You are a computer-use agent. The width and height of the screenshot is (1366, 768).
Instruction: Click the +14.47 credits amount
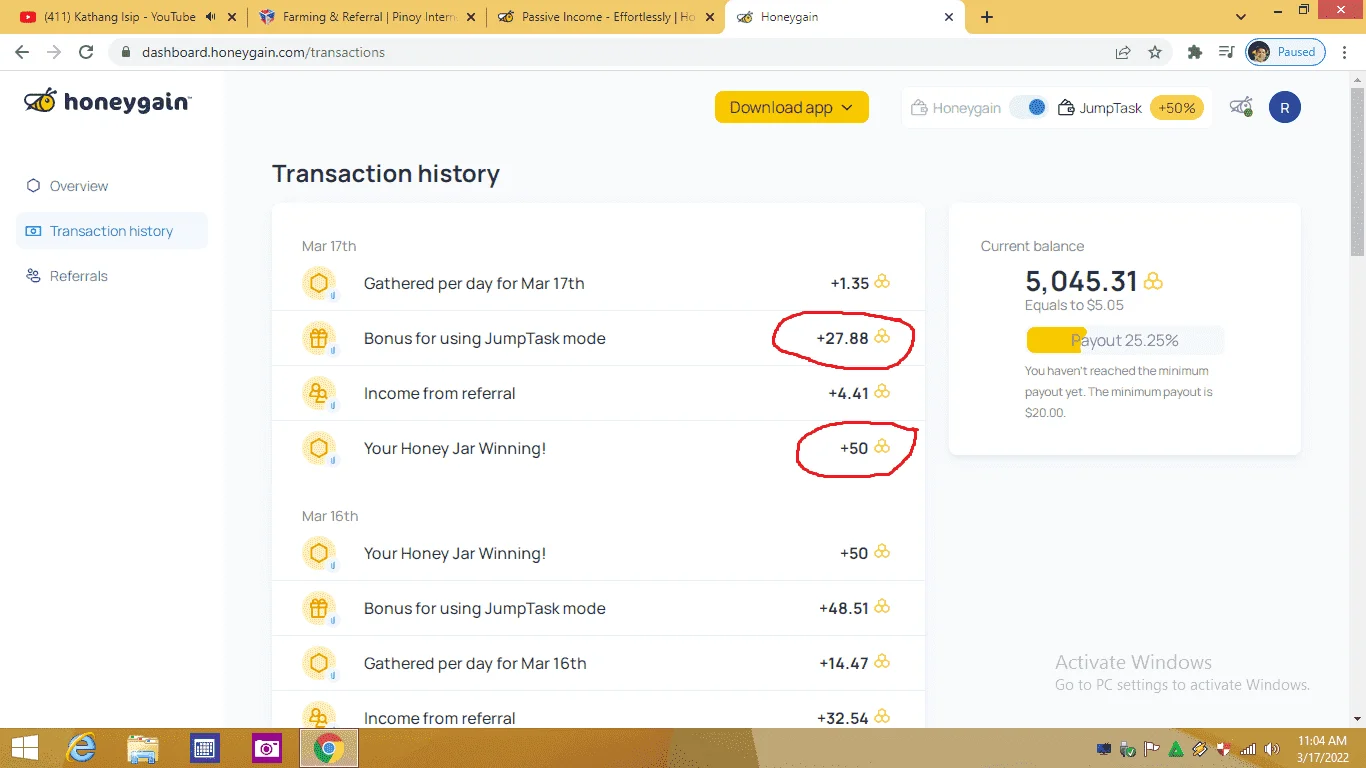[x=844, y=663]
